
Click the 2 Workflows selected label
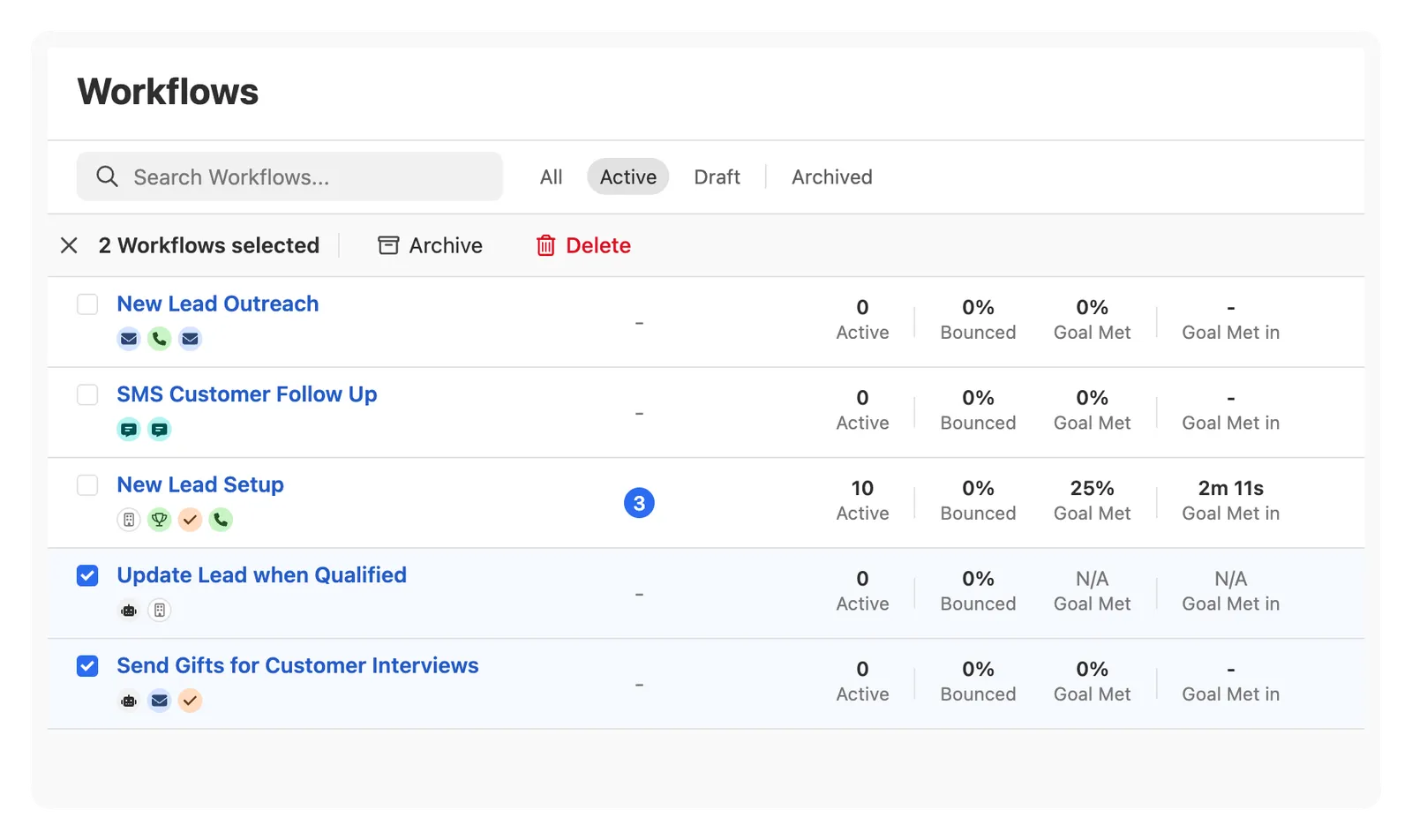click(209, 245)
